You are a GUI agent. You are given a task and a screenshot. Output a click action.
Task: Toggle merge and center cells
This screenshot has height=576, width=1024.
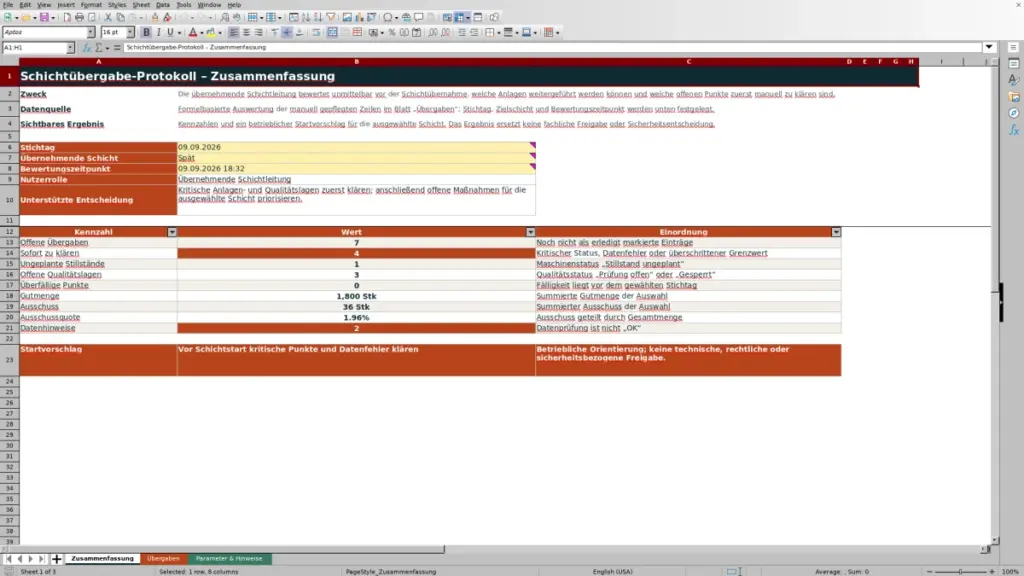pos(332,33)
